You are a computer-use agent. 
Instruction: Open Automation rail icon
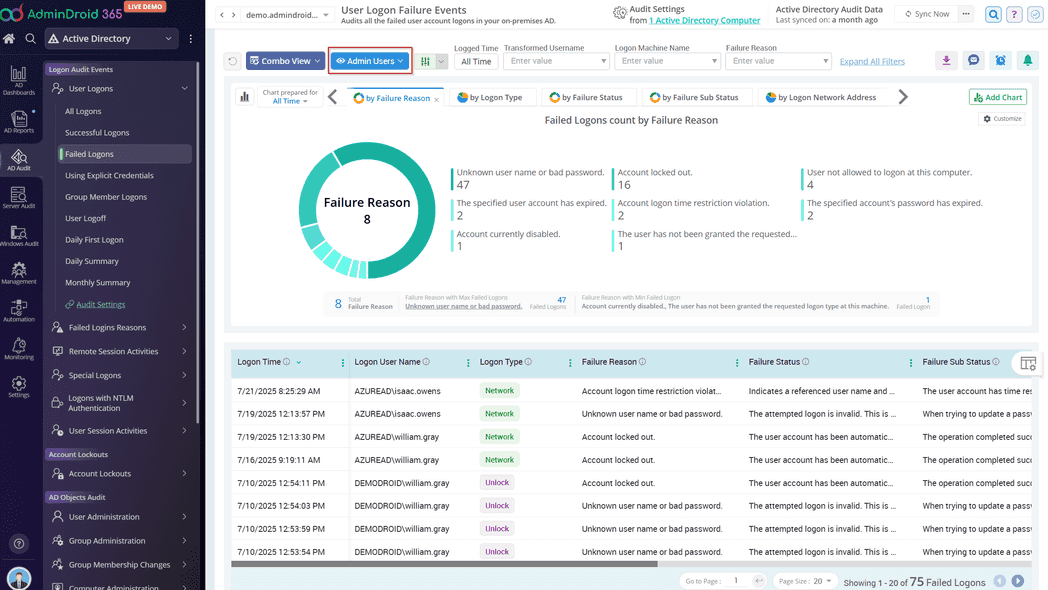click(x=19, y=311)
